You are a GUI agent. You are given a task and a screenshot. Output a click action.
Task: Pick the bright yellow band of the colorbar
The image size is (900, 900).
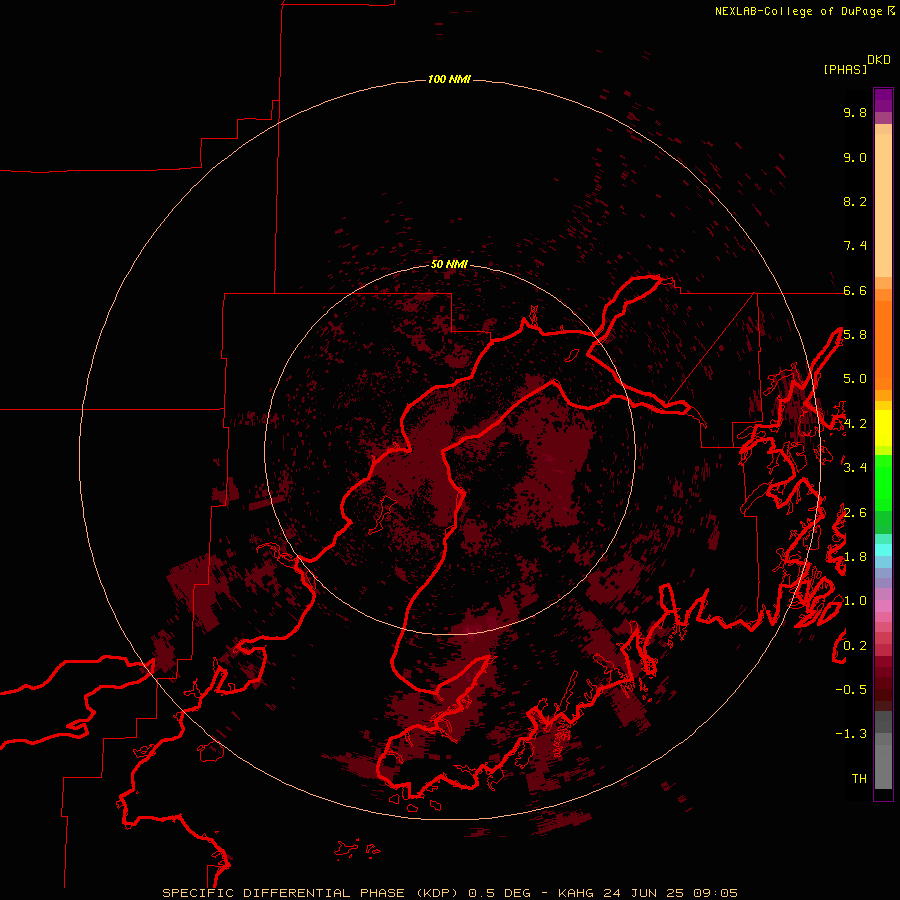883,428
